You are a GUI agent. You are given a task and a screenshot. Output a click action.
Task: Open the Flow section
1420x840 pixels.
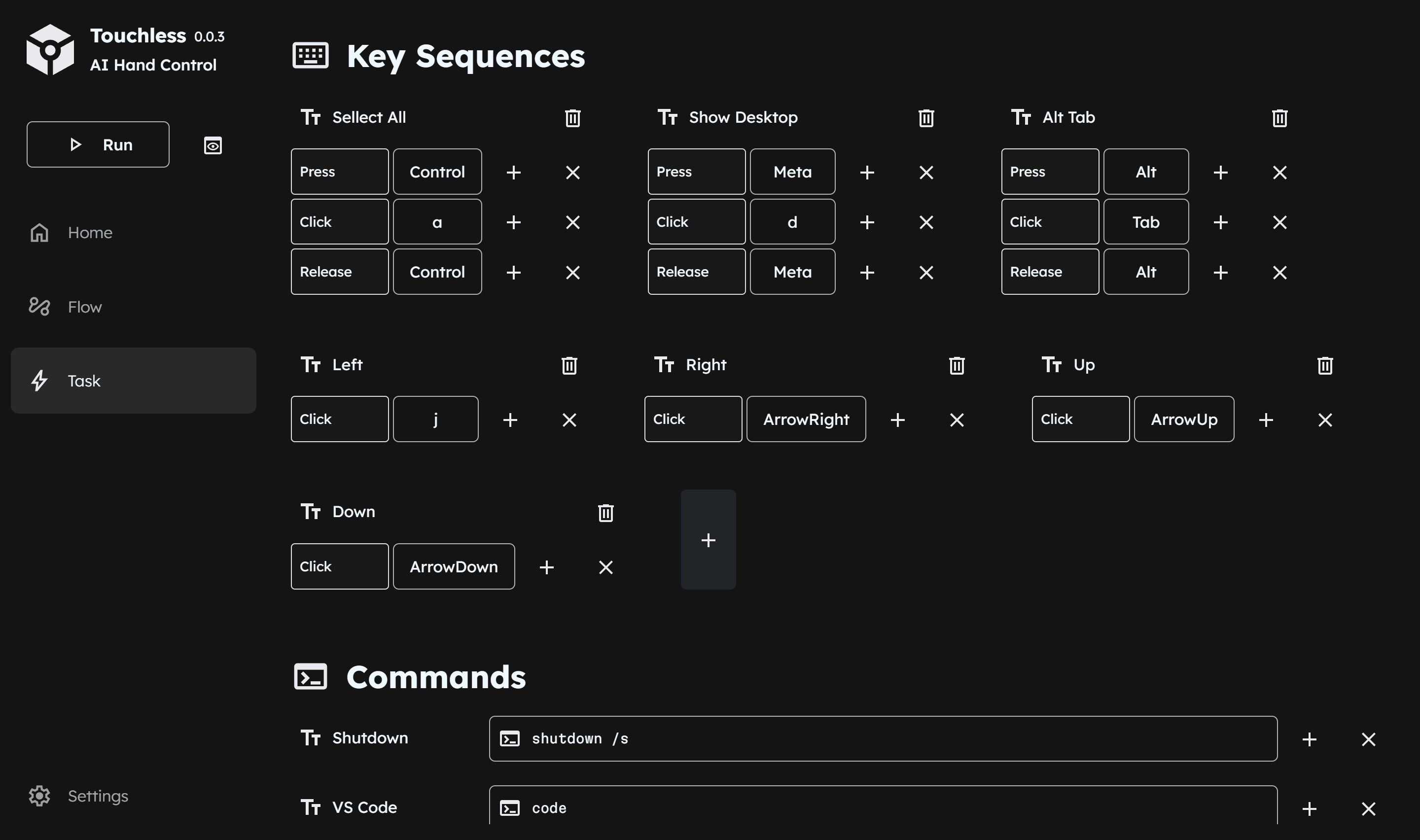pyautogui.click(x=85, y=307)
